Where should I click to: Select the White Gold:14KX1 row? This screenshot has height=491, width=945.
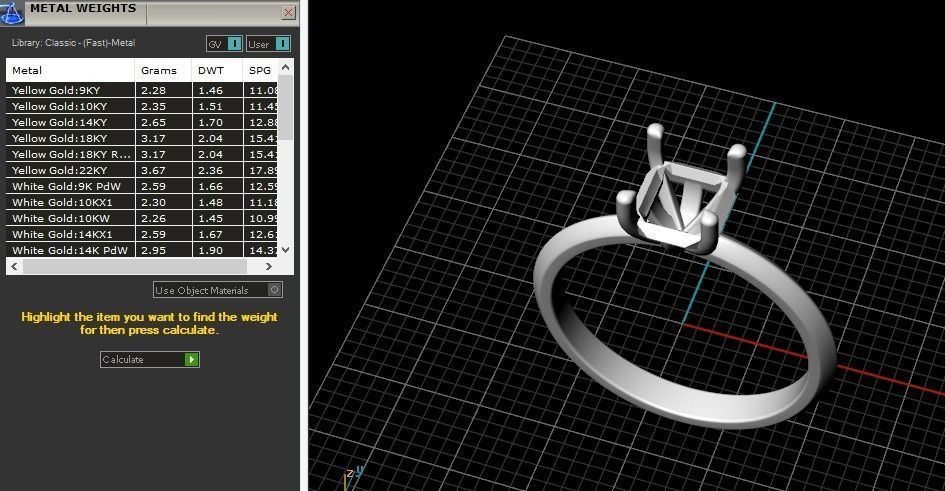[142, 234]
